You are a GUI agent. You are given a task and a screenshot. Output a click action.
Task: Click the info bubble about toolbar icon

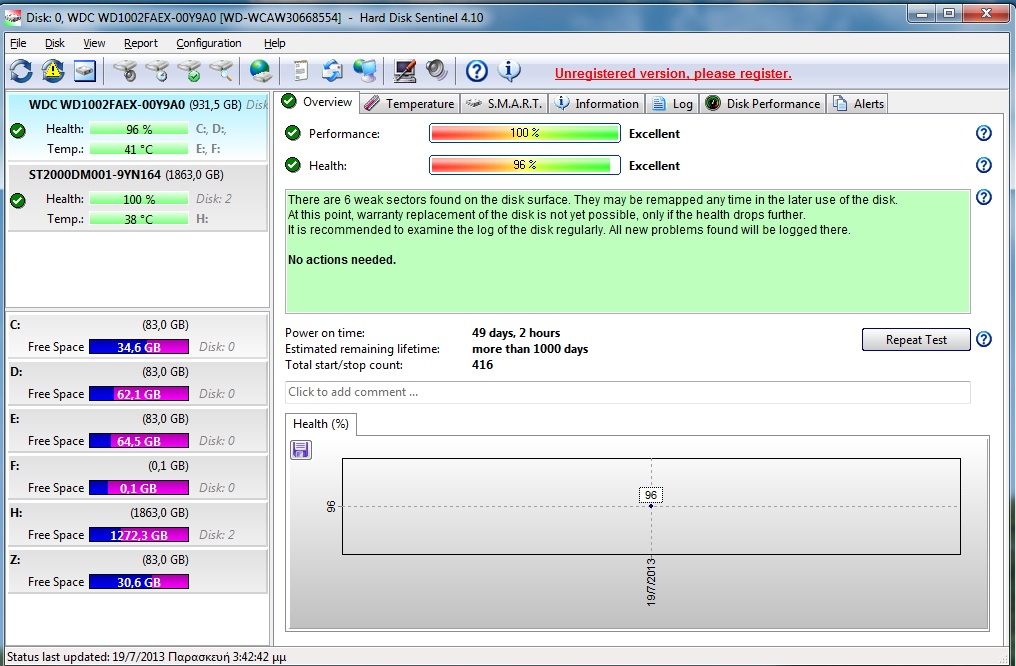pyautogui.click(x=509, y=71)
